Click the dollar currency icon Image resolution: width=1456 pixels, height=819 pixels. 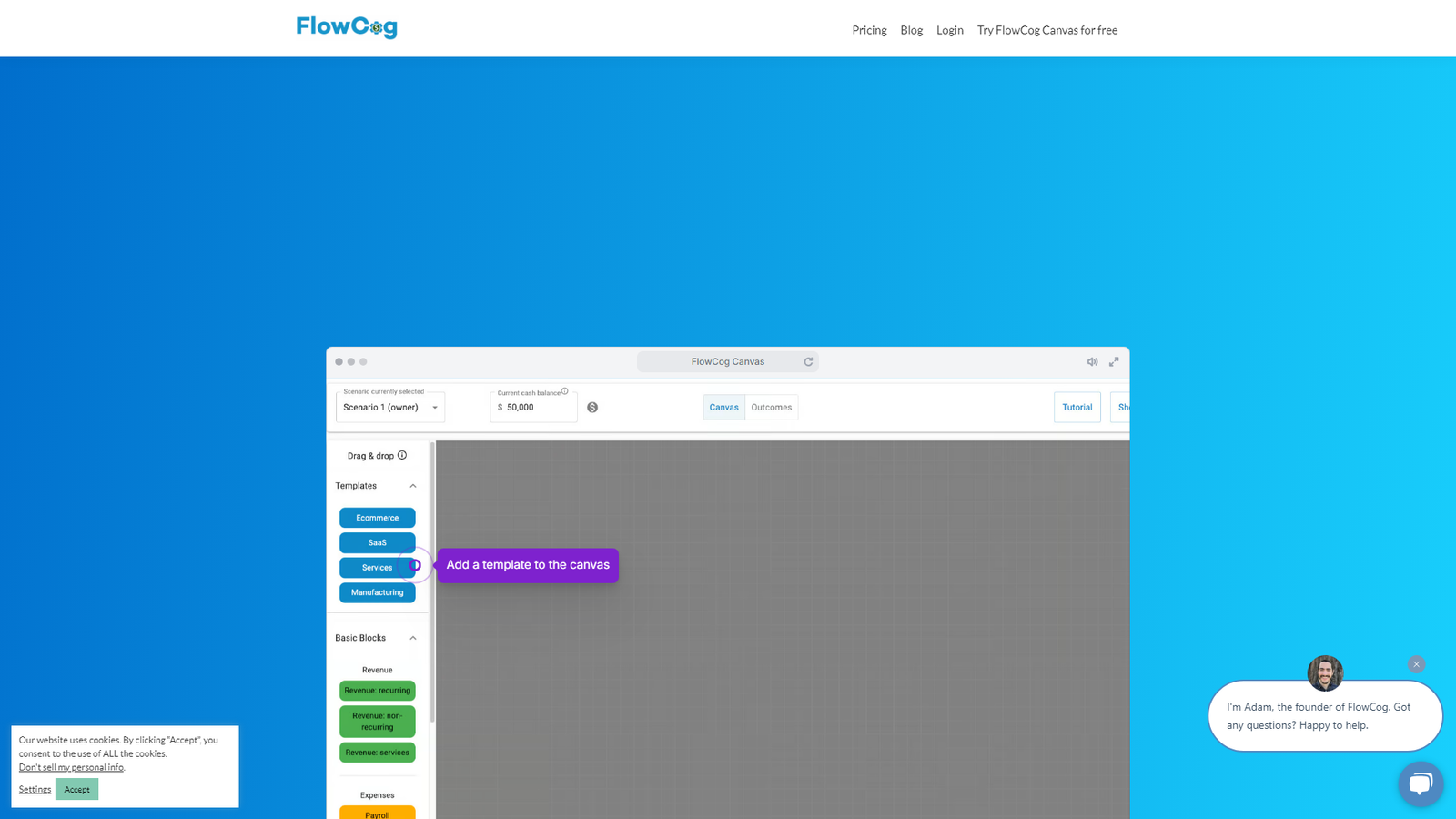point(592,408)
